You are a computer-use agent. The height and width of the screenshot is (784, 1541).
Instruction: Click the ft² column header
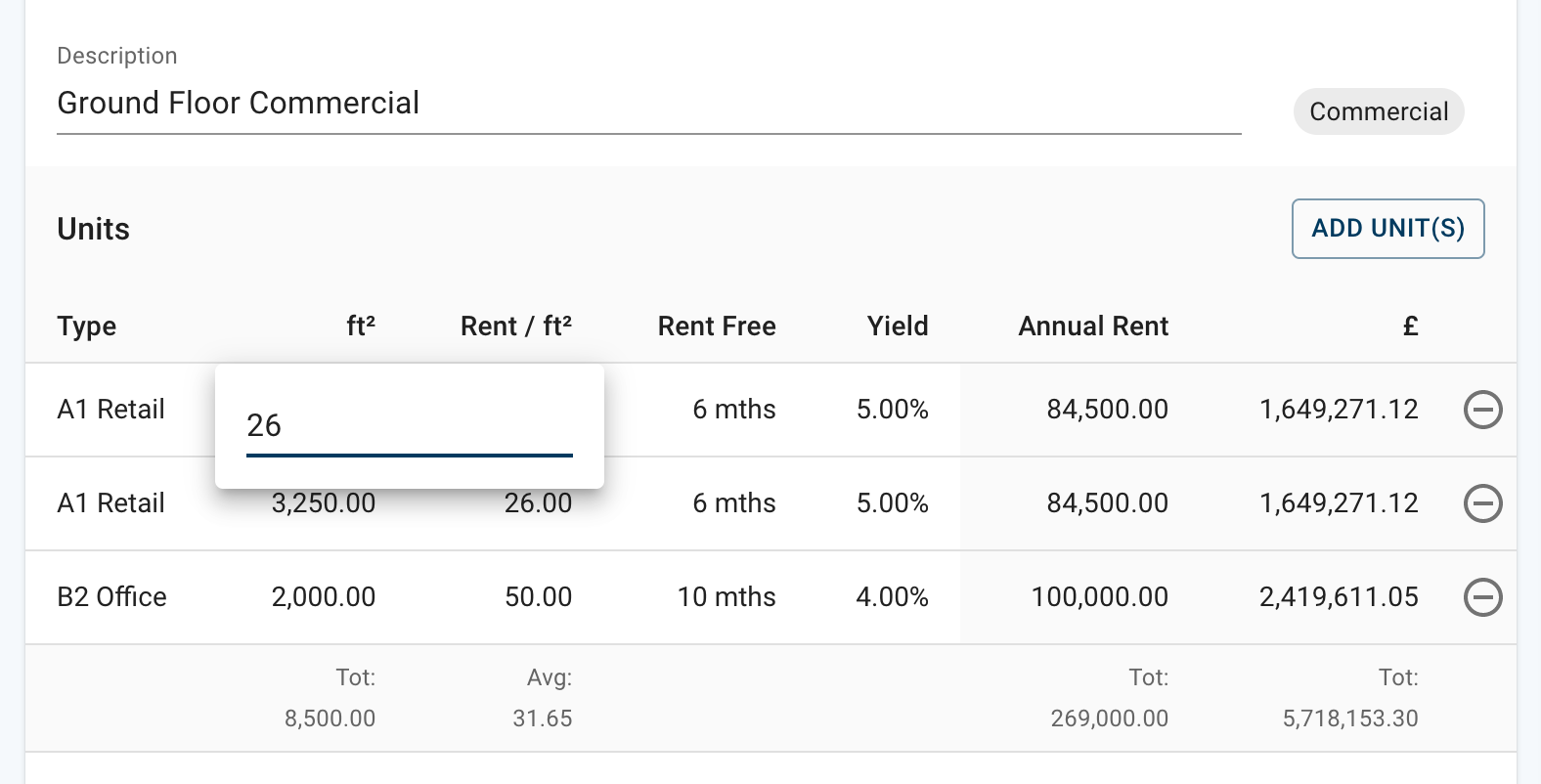point(361,326)
